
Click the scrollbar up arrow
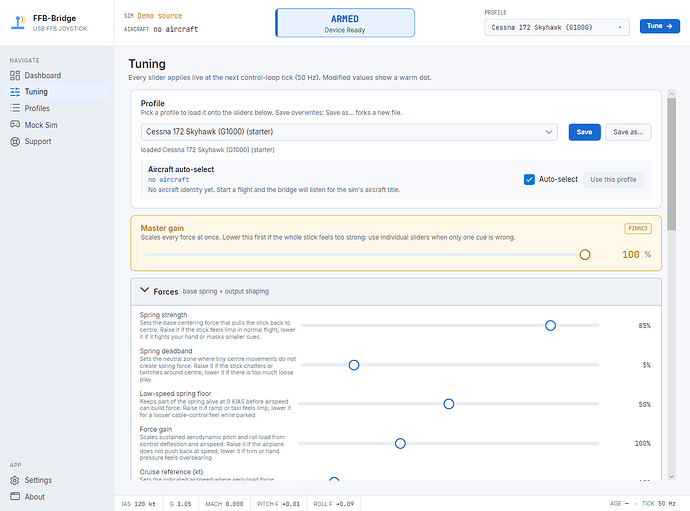click(x=672, y=94)
